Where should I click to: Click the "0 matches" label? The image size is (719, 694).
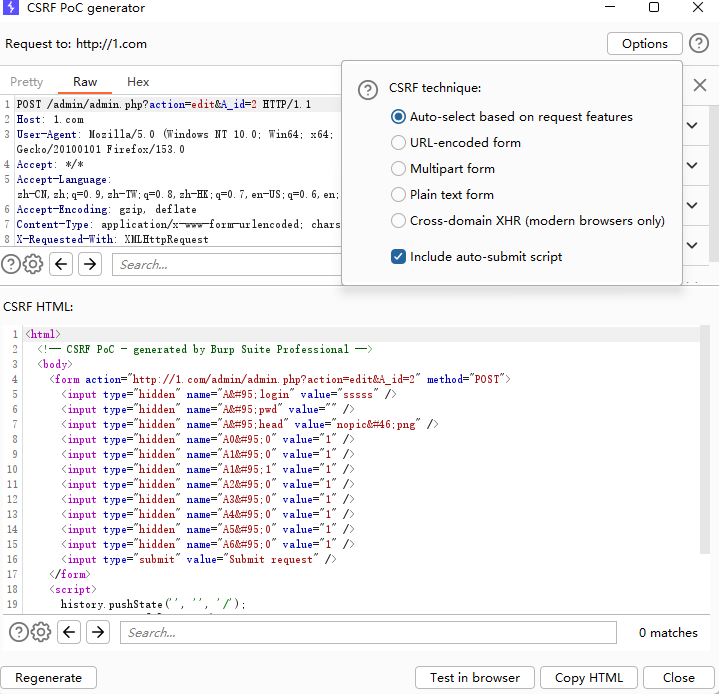668,633
